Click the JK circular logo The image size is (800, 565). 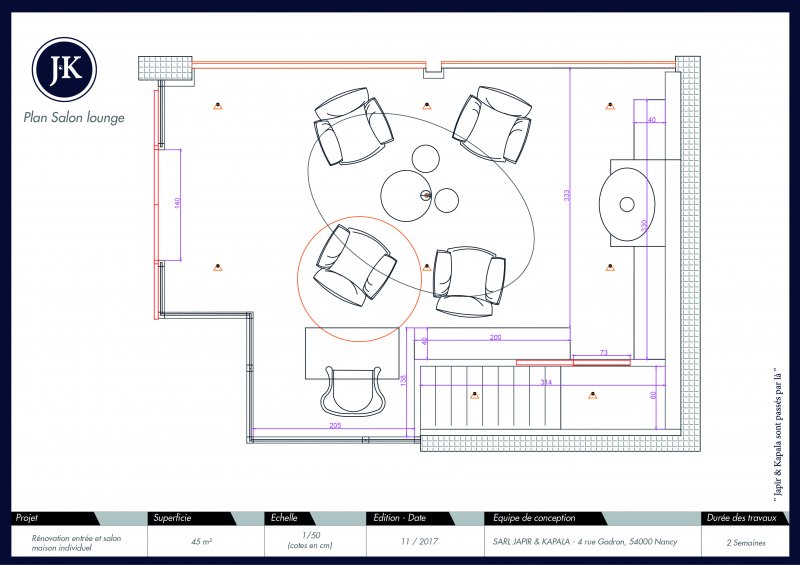pos(64,67)
